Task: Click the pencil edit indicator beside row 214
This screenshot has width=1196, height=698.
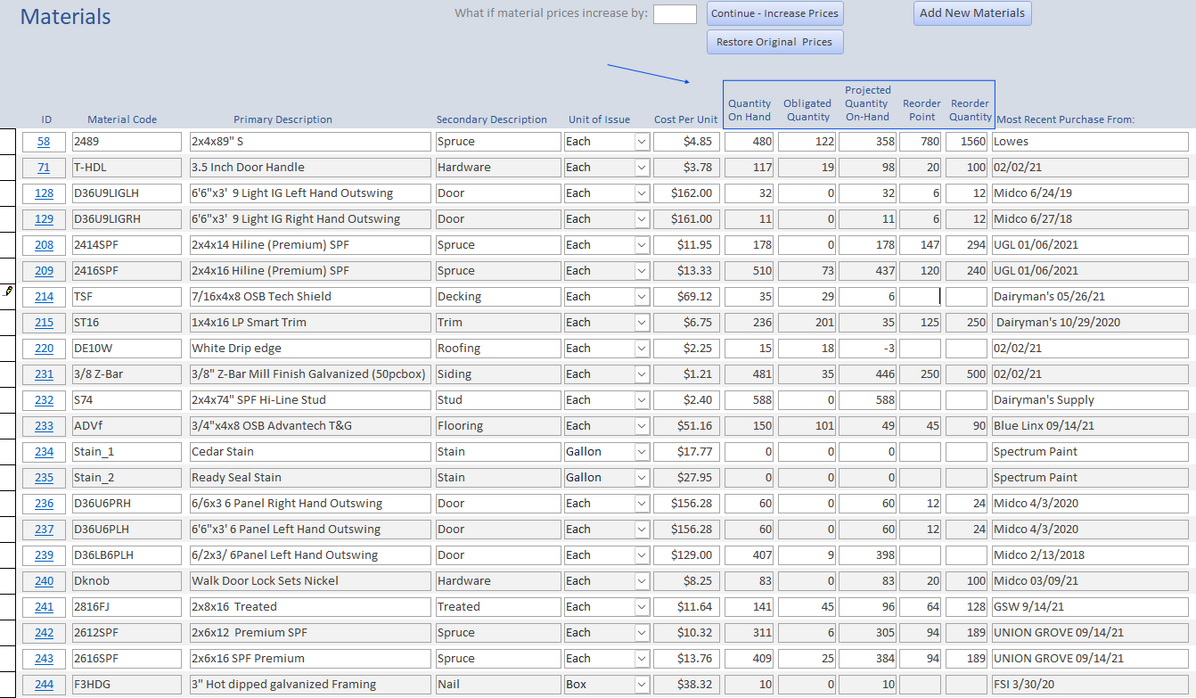Action: coord(9,291)
